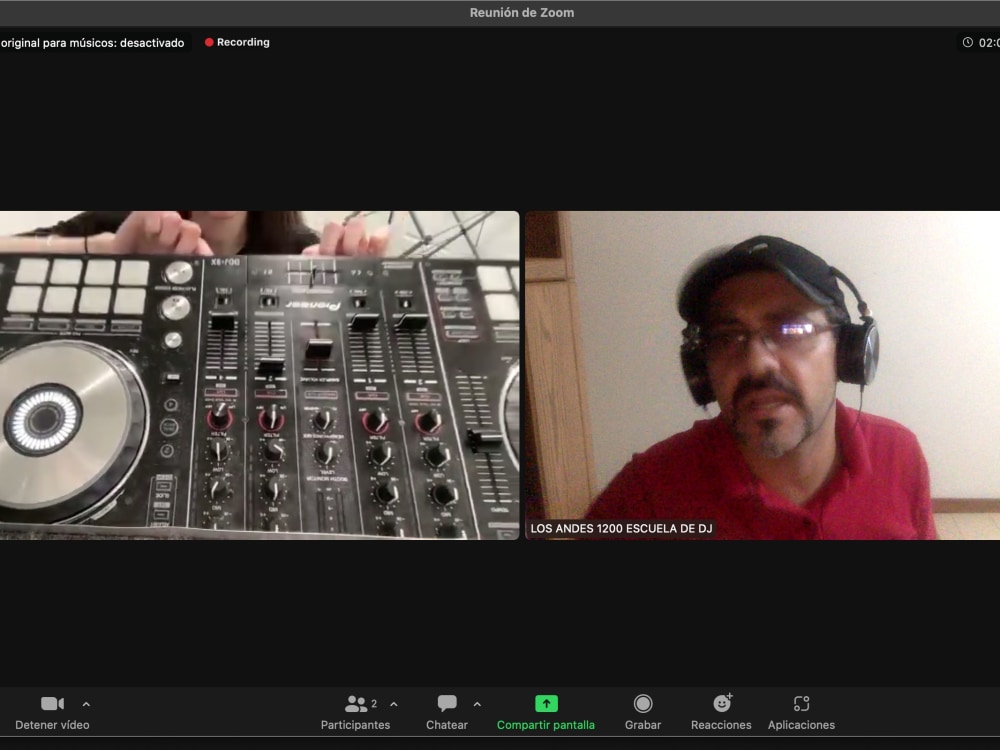Select the DJ controller video tile
Screen dimensions: 1000x750
tap(260, 375)
